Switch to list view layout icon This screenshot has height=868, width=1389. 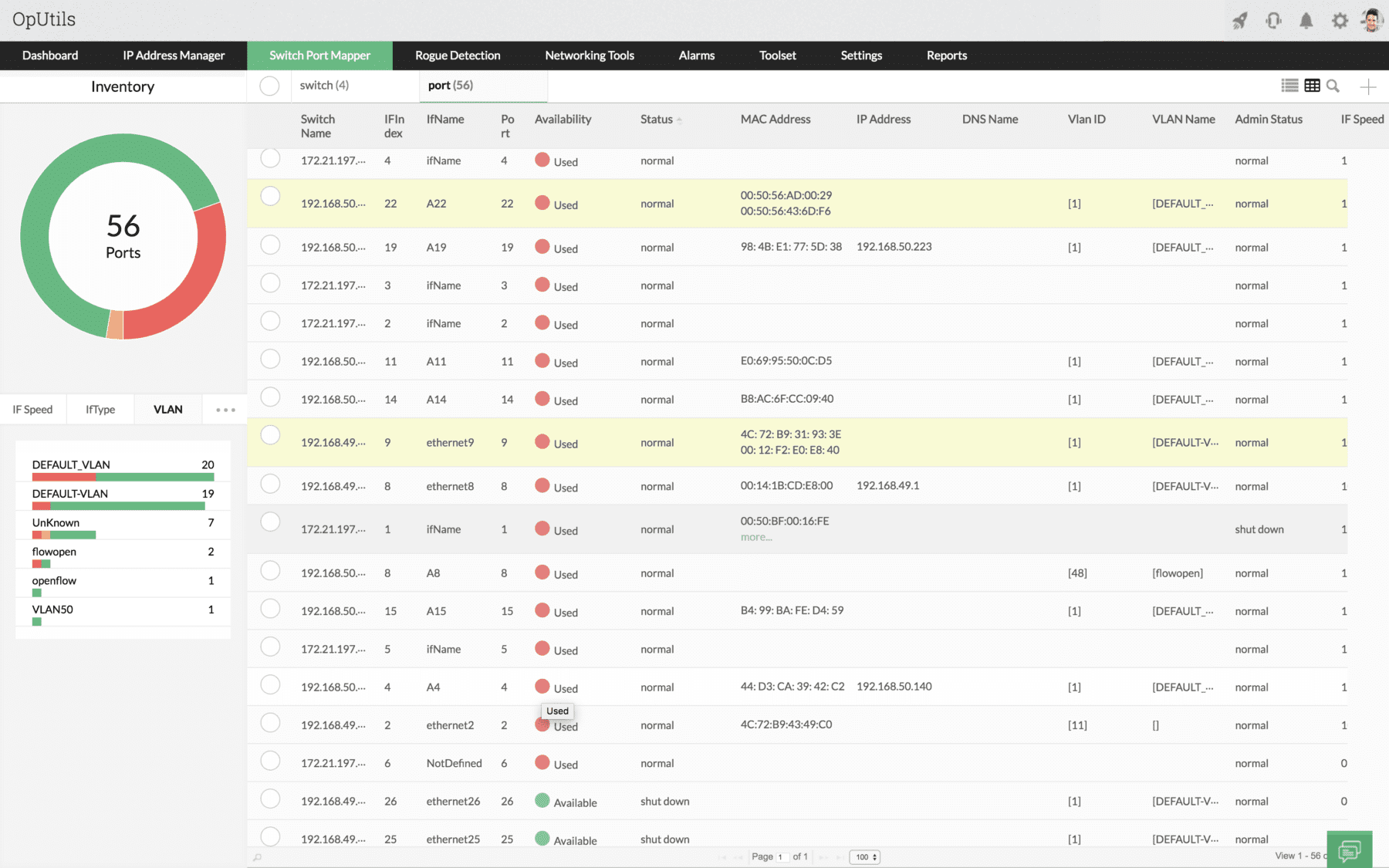1289,86
